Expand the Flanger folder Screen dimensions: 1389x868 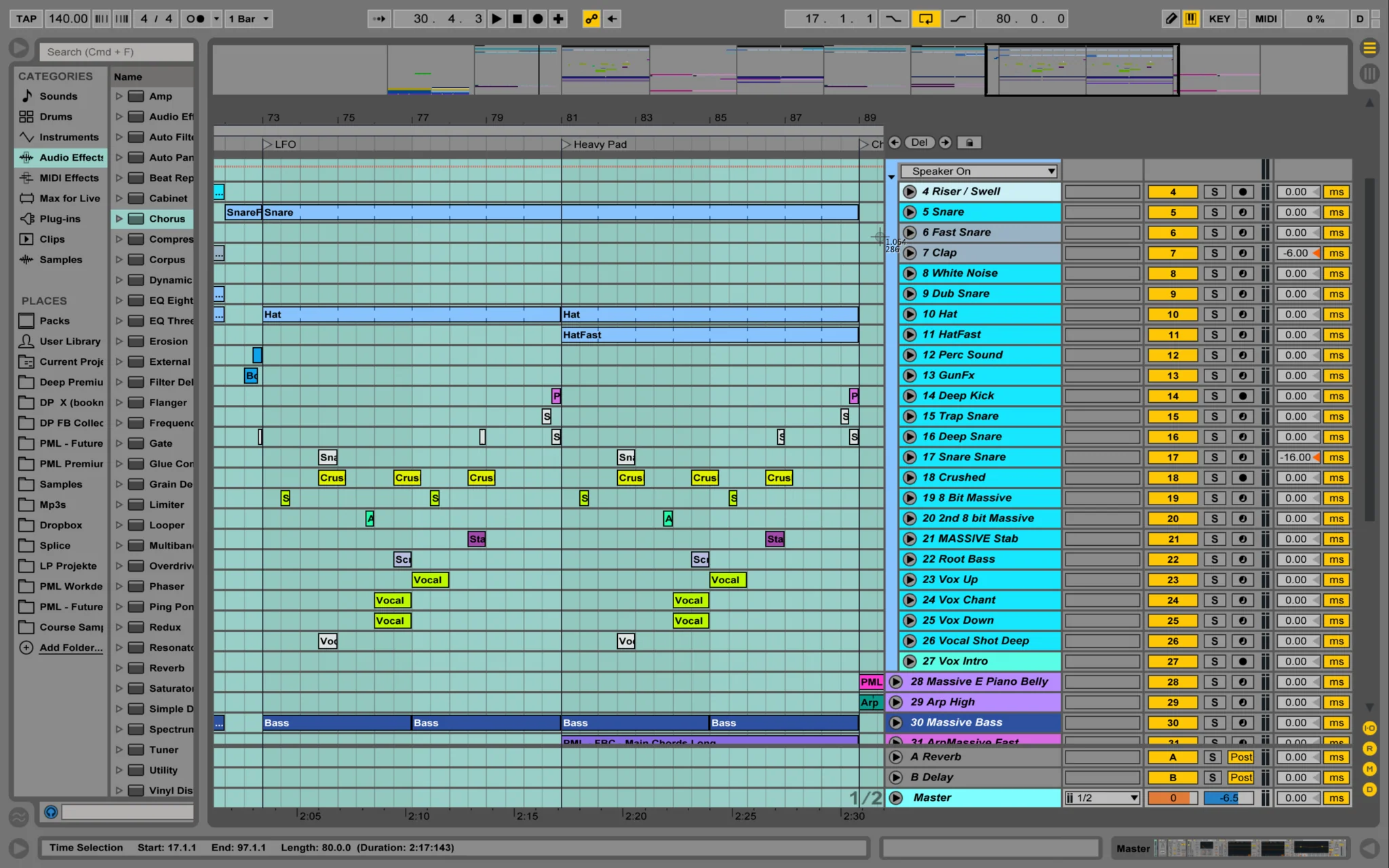coord(119,402)
